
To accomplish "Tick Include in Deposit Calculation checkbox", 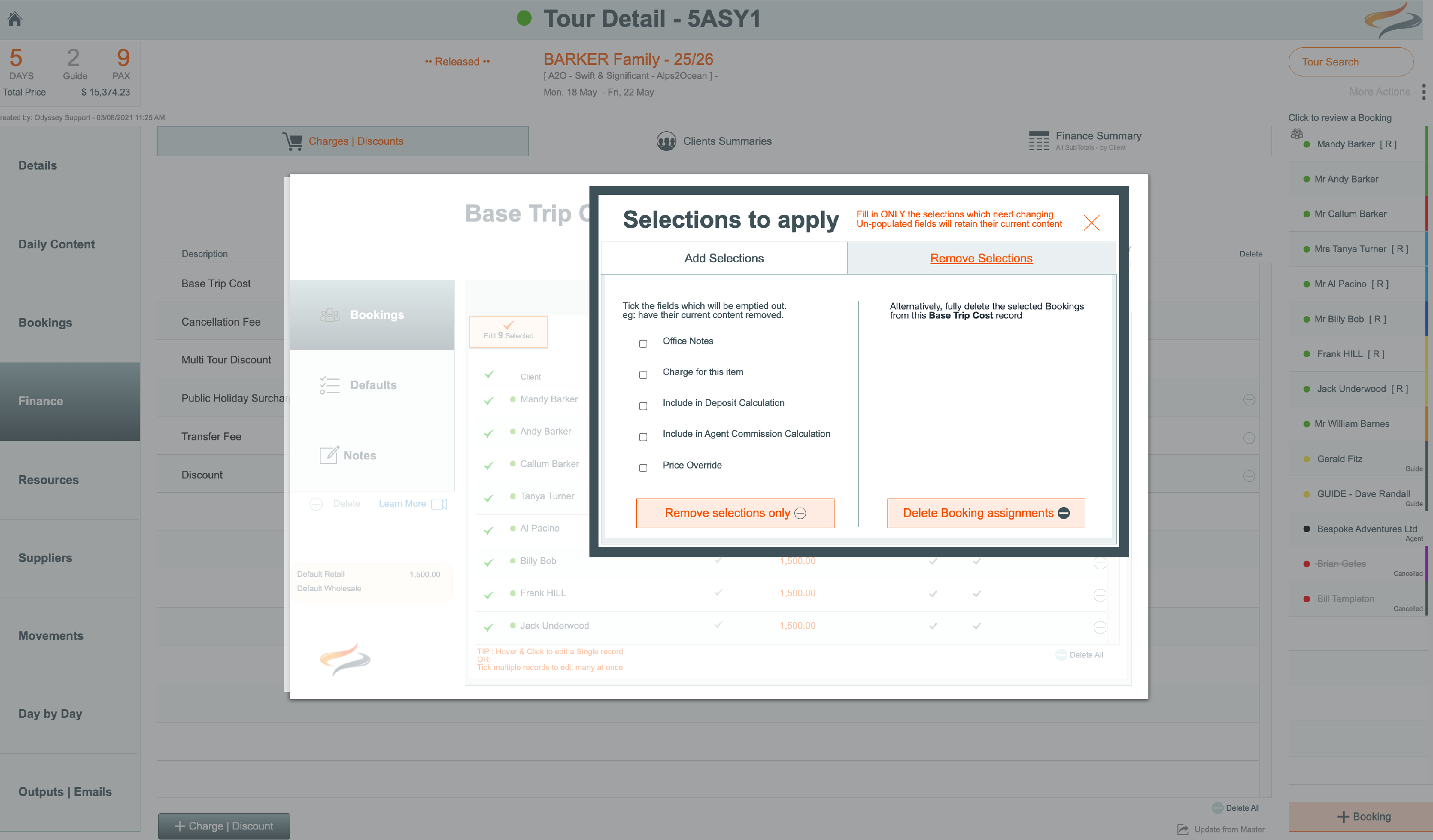I will click(x=643, y=406).
